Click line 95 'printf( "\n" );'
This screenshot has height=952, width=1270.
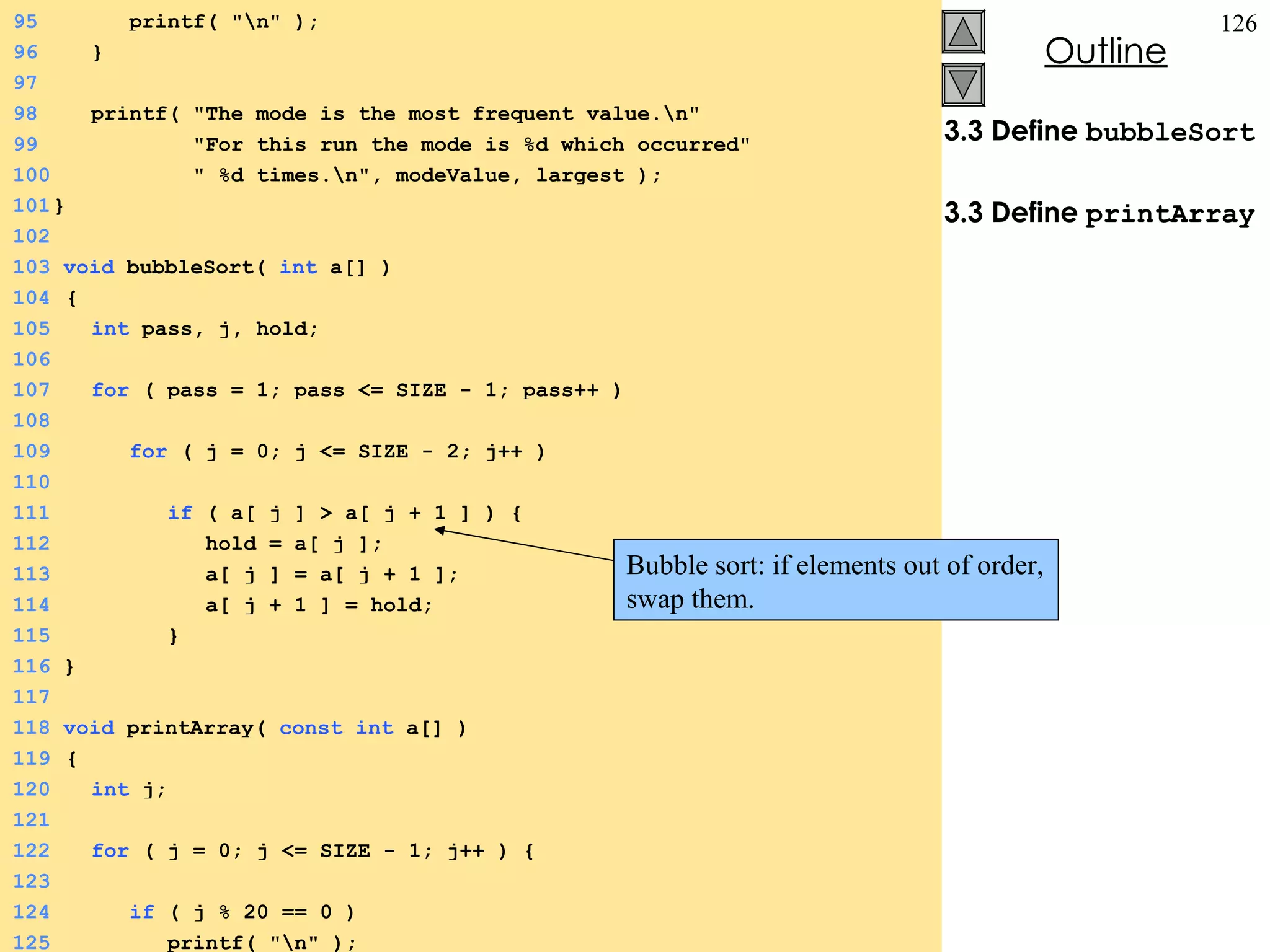[x=223, y=22]
